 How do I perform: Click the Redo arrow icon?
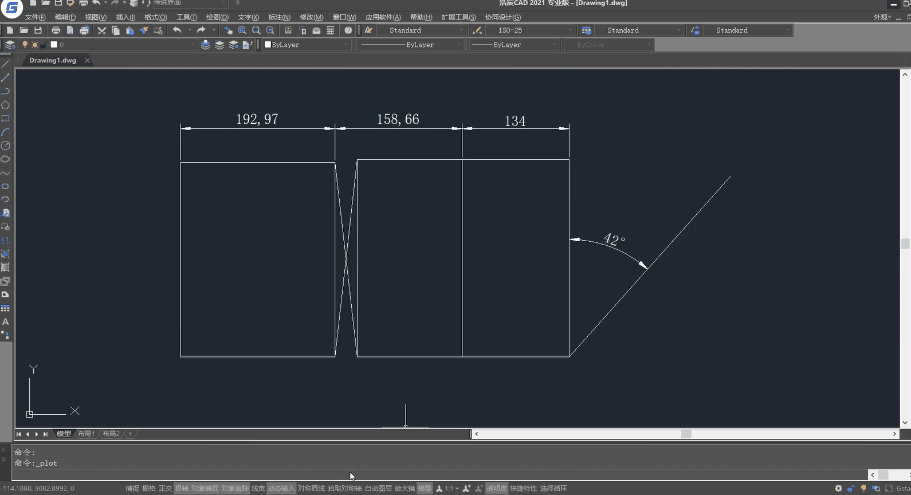click(x=201, y=30)
